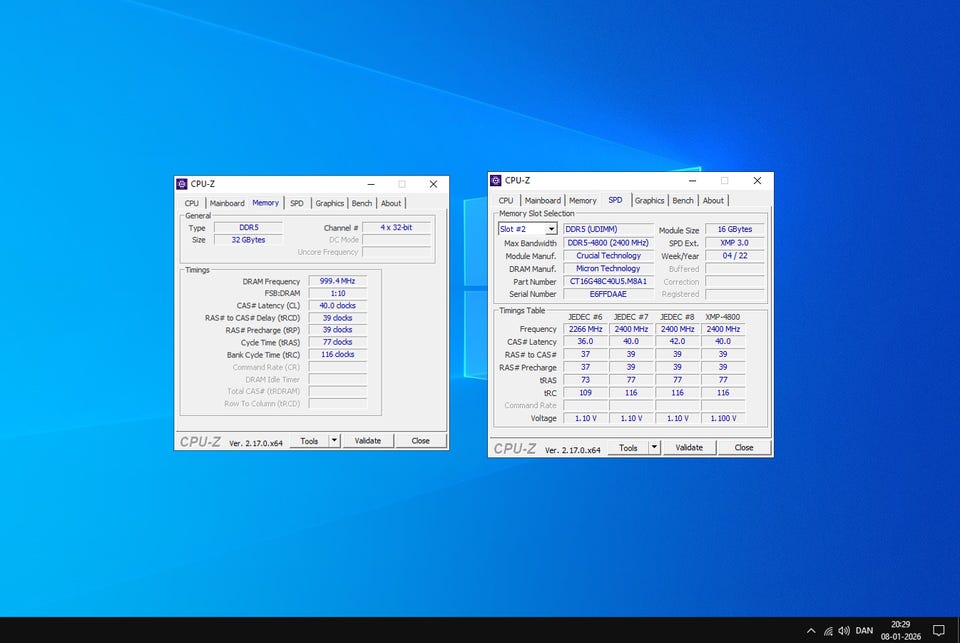960x643 pixels.
Task: Click the Close button in the SPD window
Action: (x=743, y=448)
